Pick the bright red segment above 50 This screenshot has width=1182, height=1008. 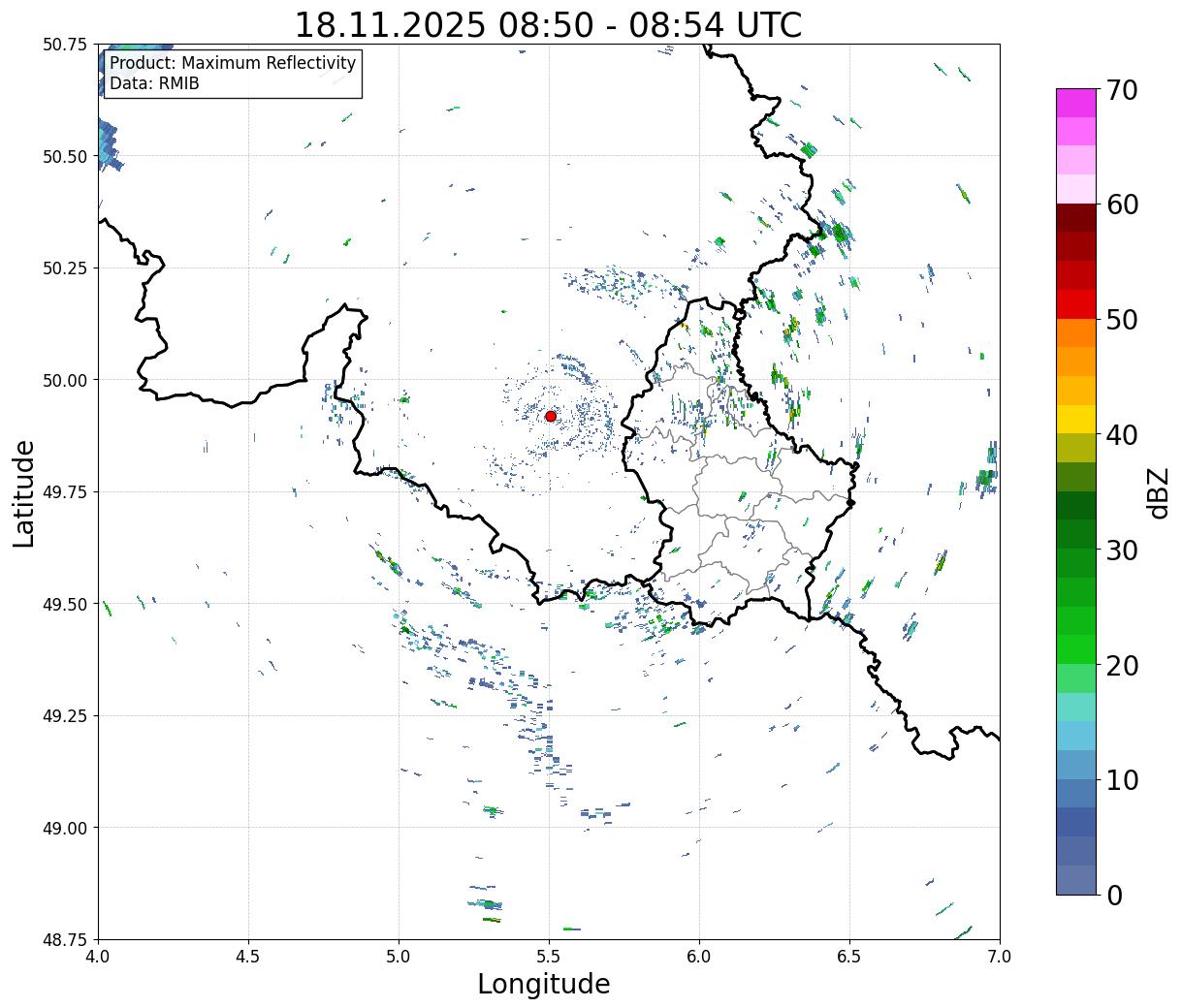(1076, 304)
